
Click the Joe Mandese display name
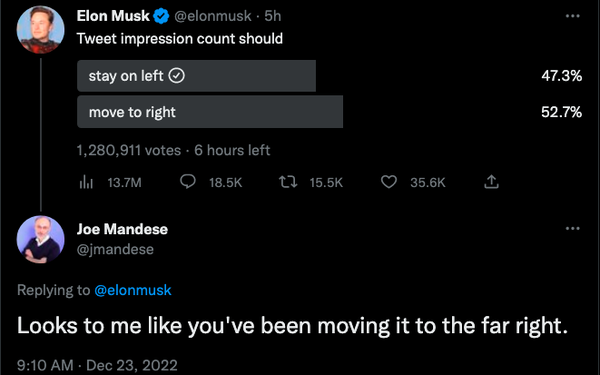point(122,229)
